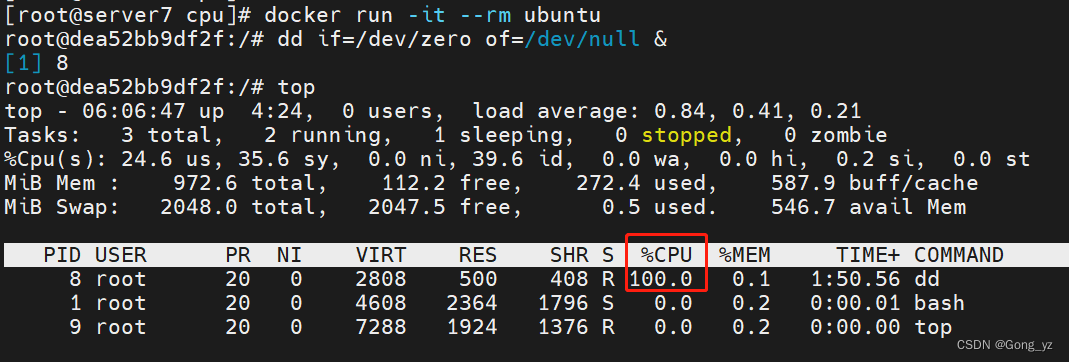Click the PID column header
Viewport: 1069px width, 362px height.
click(62, 255)
